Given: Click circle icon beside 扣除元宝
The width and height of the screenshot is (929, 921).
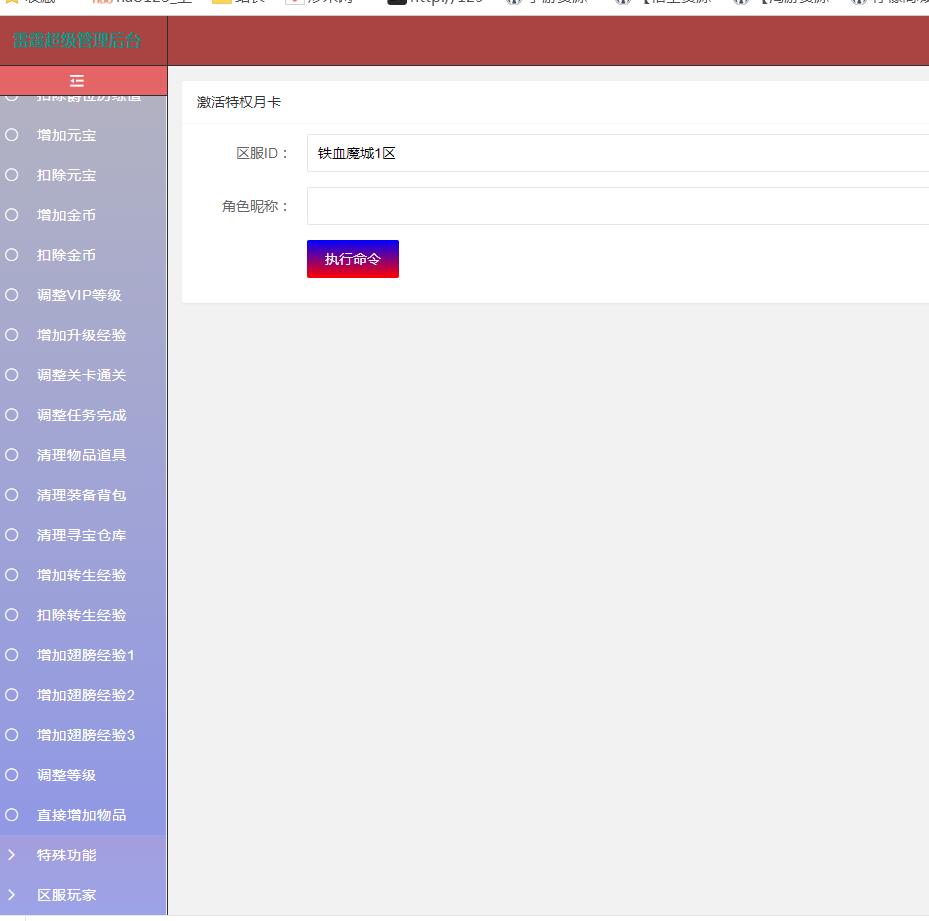Looking at the screenshot, I should point(12,175).
